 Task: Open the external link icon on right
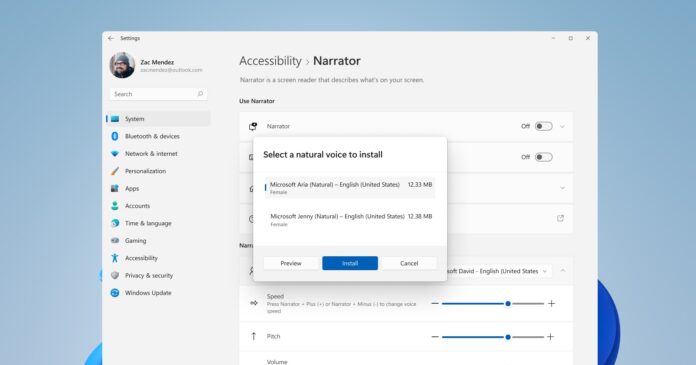point(560,218)
